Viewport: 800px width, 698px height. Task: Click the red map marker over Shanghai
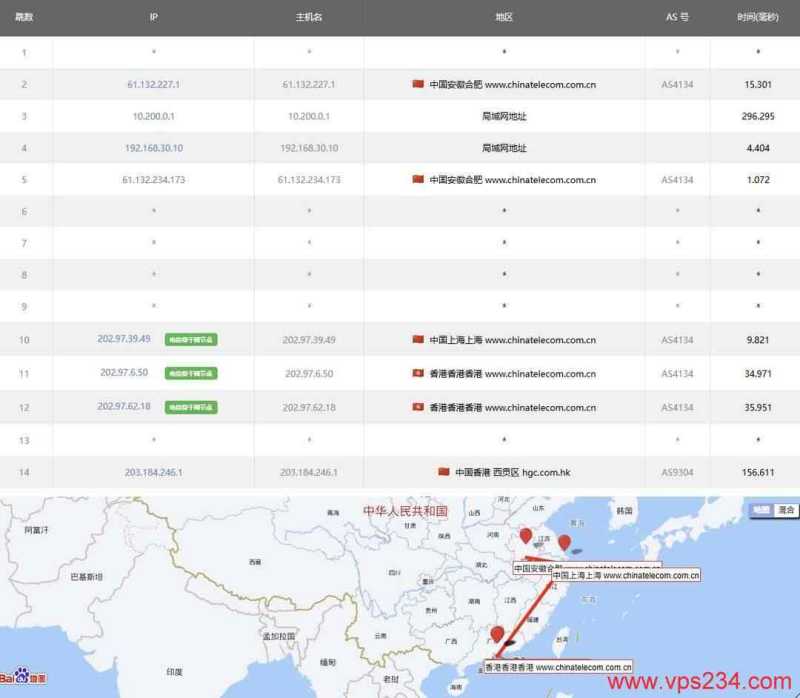coord(566,543)
